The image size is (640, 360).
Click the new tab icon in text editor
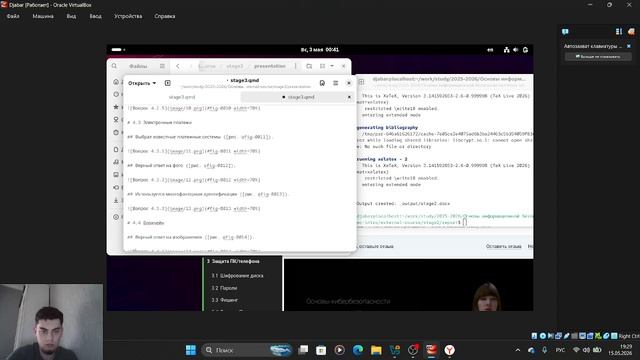tap(167, 83)
